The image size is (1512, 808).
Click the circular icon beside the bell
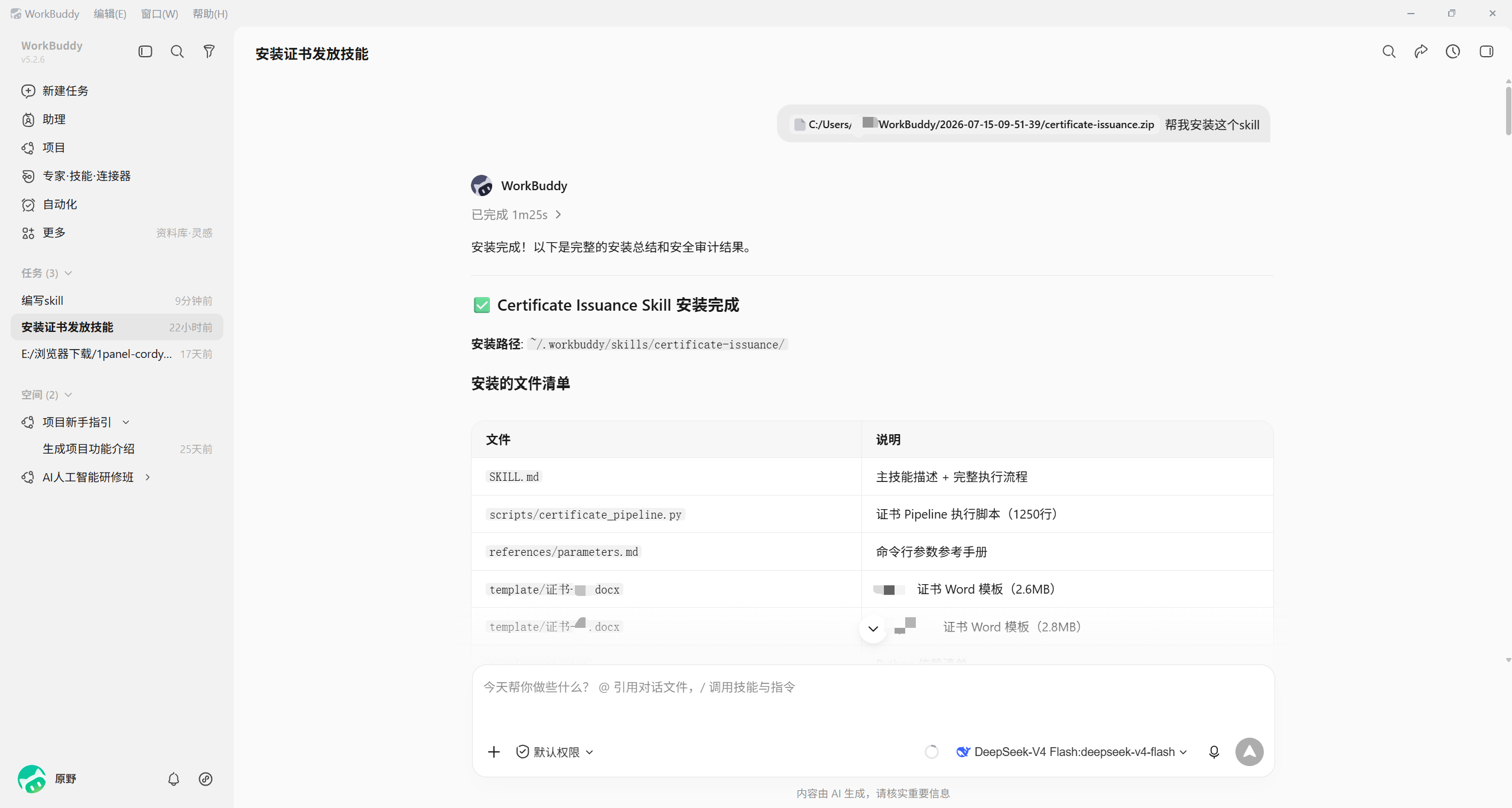tap(206, 779)
